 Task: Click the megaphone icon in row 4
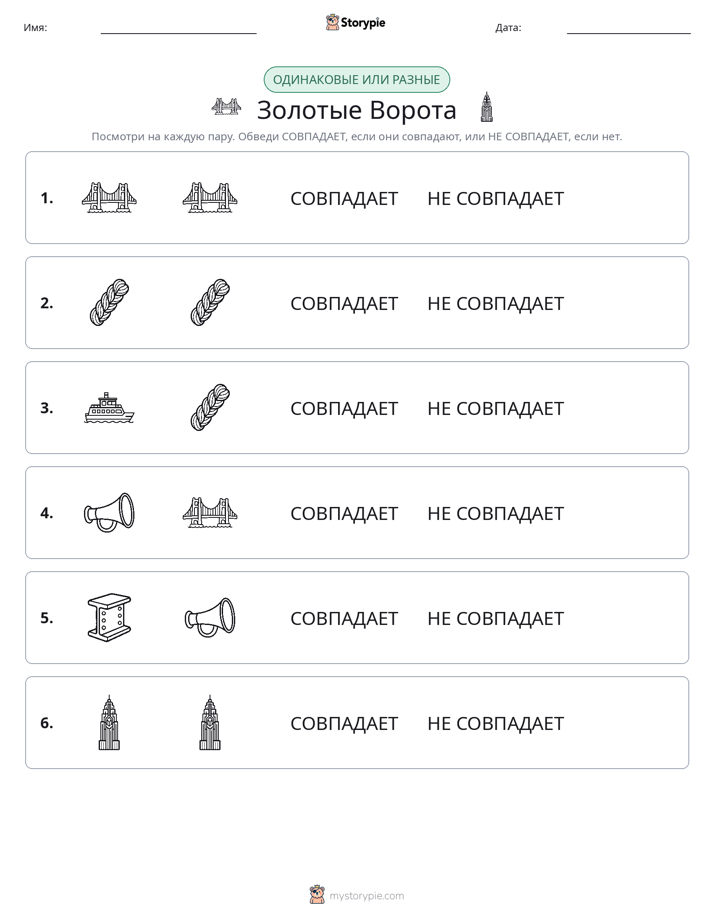pyautogui.click(x=109, y=513)
